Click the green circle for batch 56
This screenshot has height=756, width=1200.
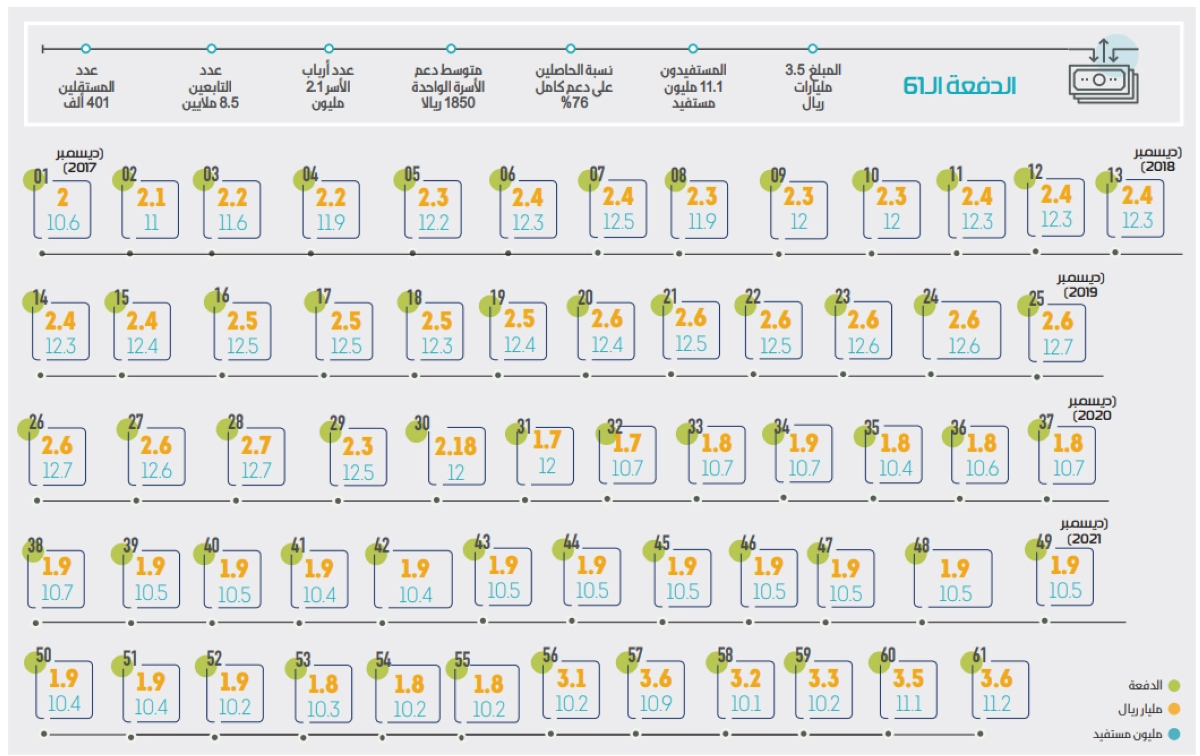549,660
